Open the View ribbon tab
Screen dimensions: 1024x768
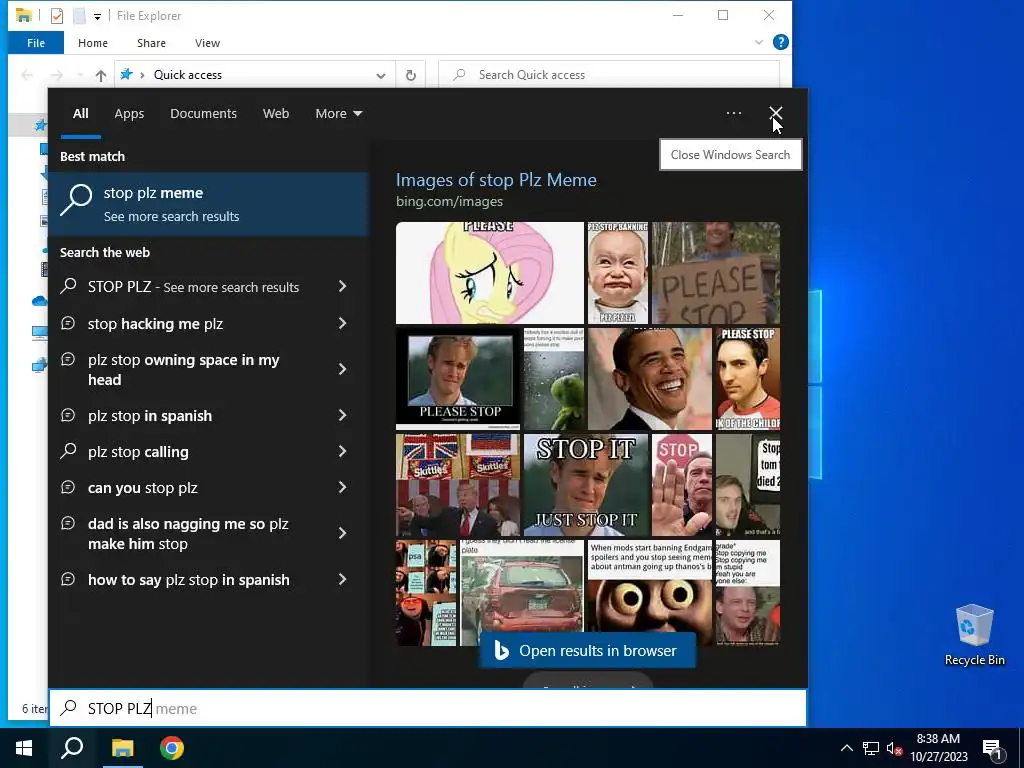[207, 43]
